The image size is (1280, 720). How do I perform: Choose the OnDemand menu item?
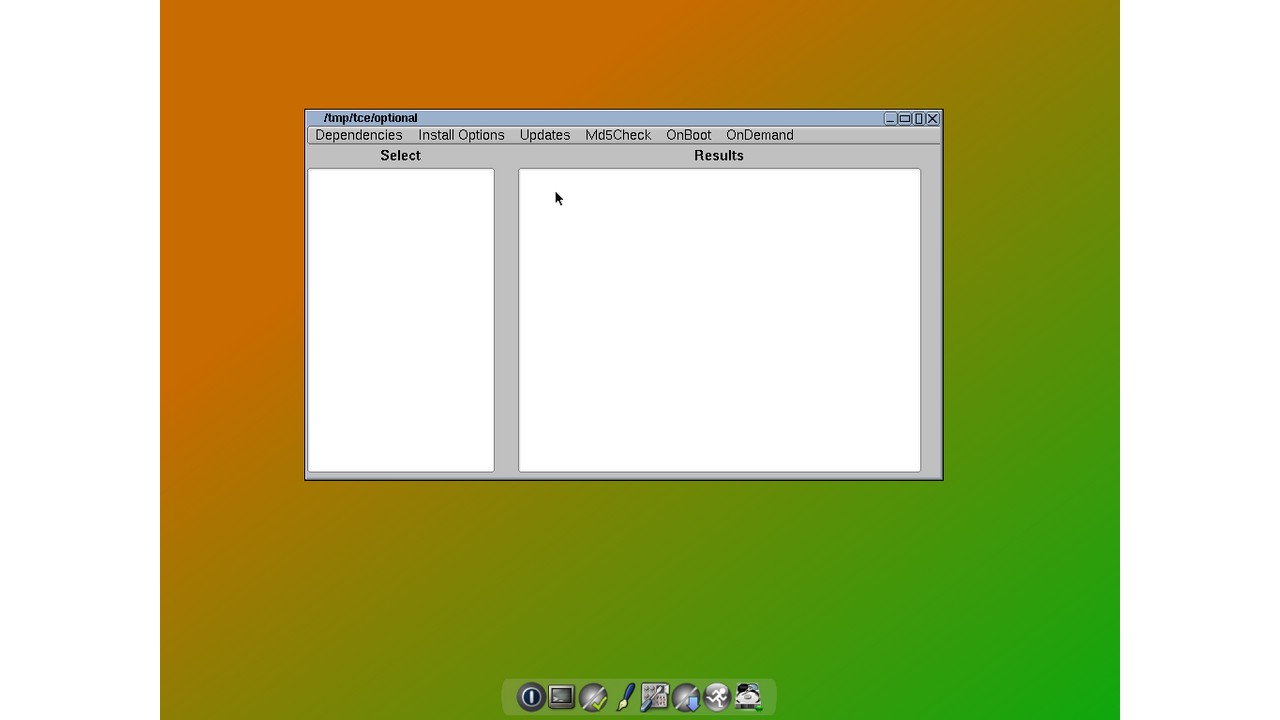(x=759, y=135)
